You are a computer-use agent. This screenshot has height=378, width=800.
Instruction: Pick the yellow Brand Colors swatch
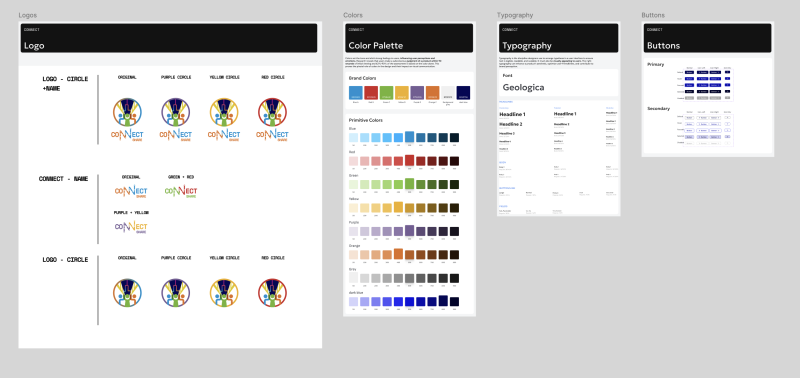pyautogui.click(x=402, y=93)
